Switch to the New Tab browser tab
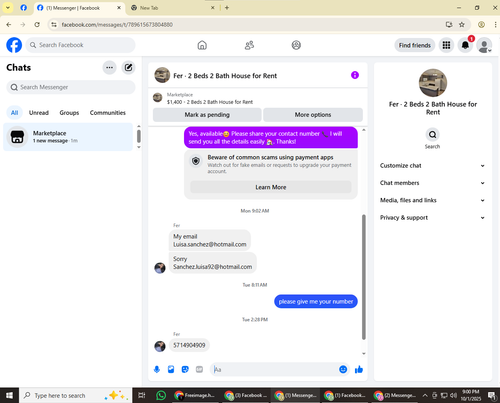 pos(173,8)
